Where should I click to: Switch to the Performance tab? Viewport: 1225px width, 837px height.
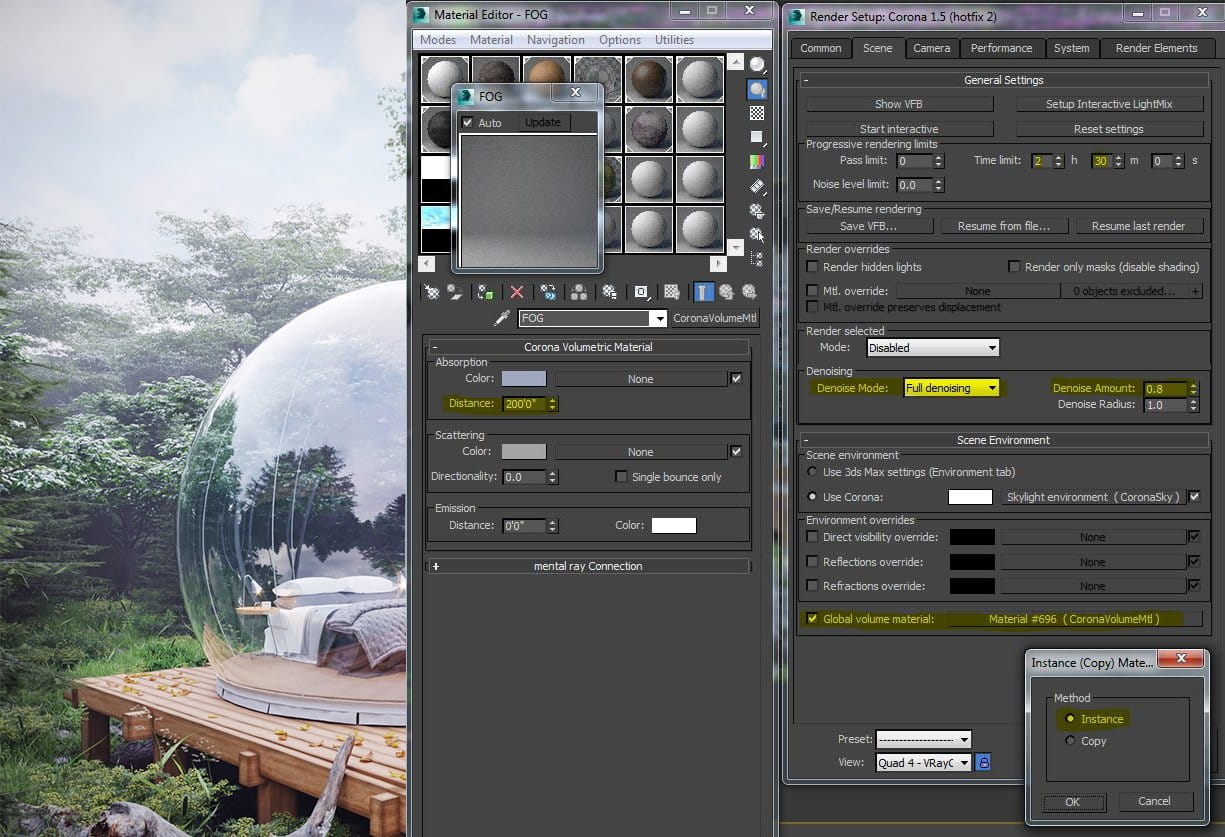point(1001,48)
